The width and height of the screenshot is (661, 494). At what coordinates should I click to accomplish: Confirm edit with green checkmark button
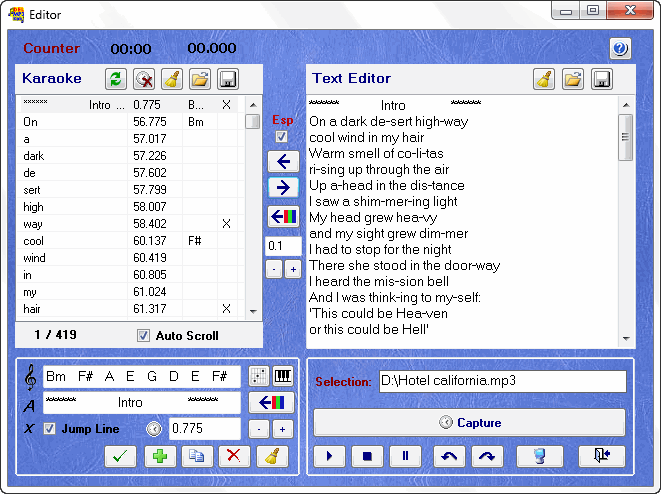(x=120, y=456)
